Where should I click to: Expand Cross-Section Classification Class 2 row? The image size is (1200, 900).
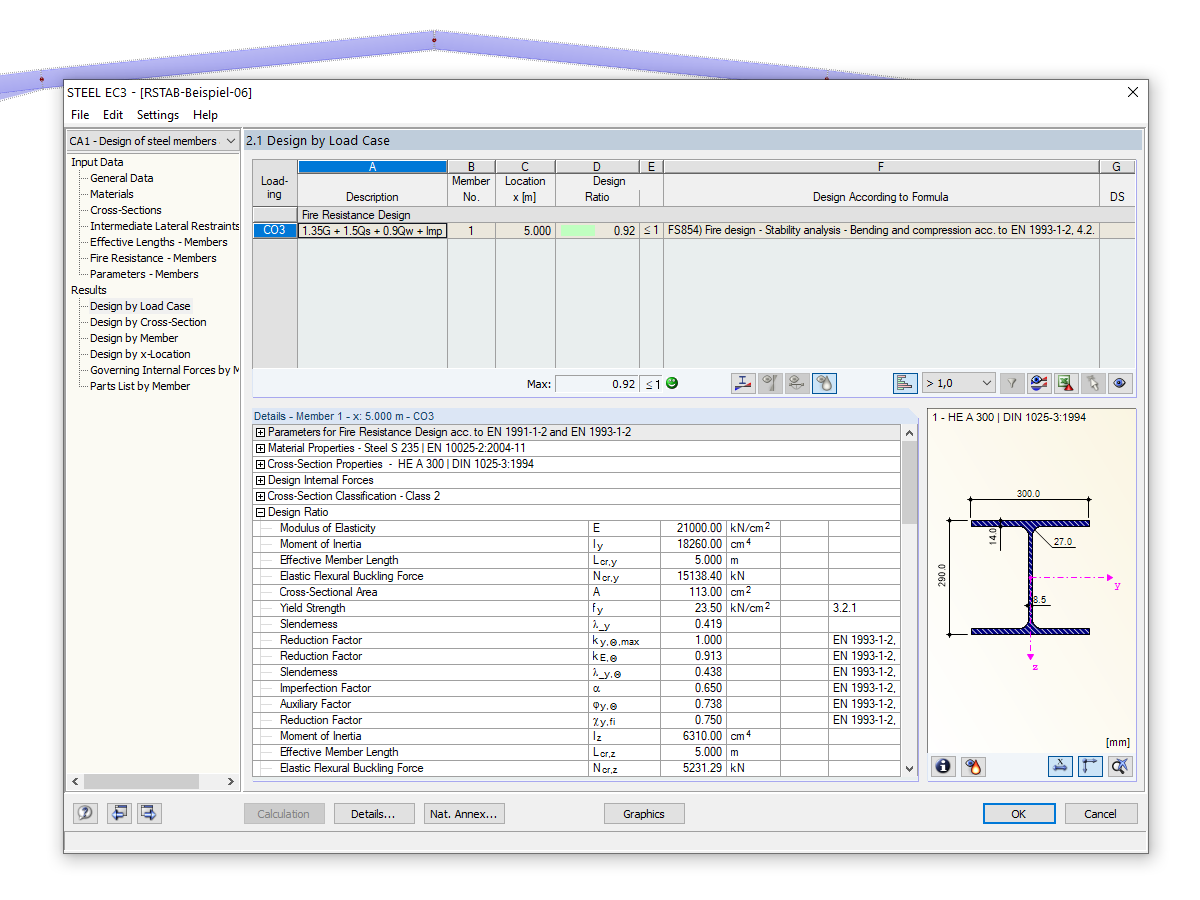(261, 496)
